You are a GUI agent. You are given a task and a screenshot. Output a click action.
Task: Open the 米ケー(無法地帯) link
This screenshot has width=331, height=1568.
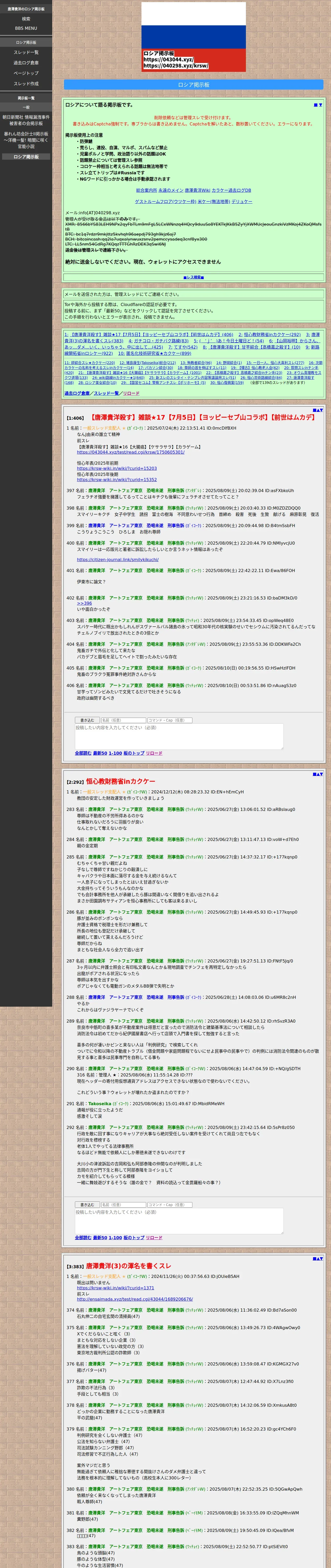coord(214,201)
